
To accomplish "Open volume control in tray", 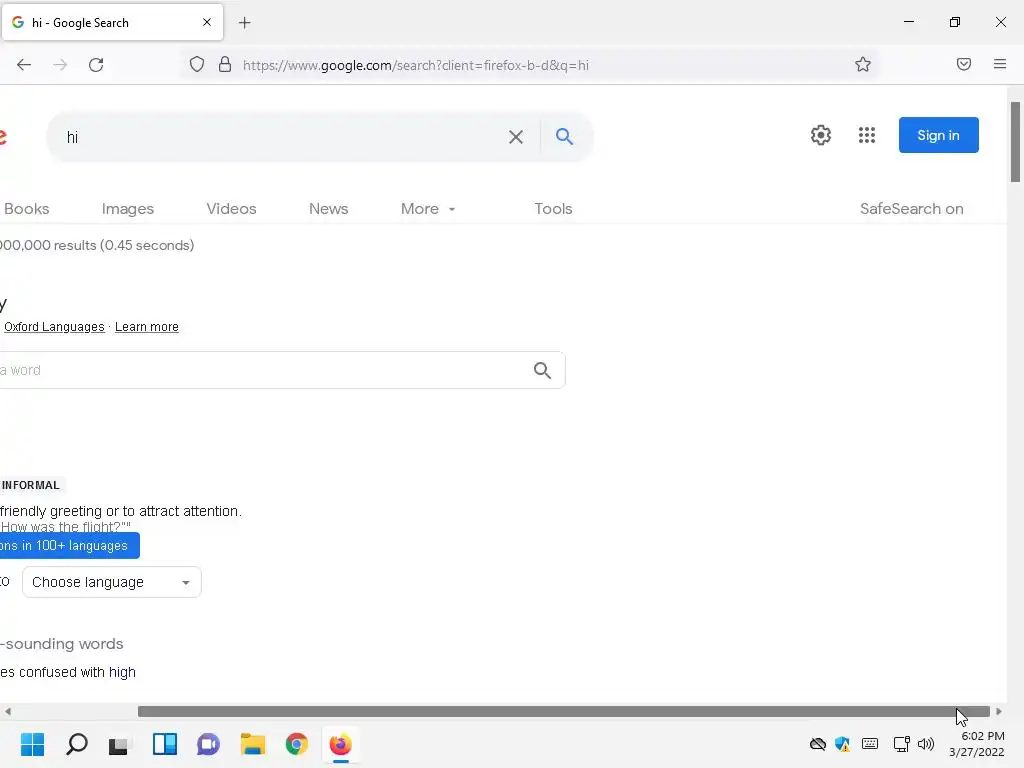I will [x=925, y=744].
